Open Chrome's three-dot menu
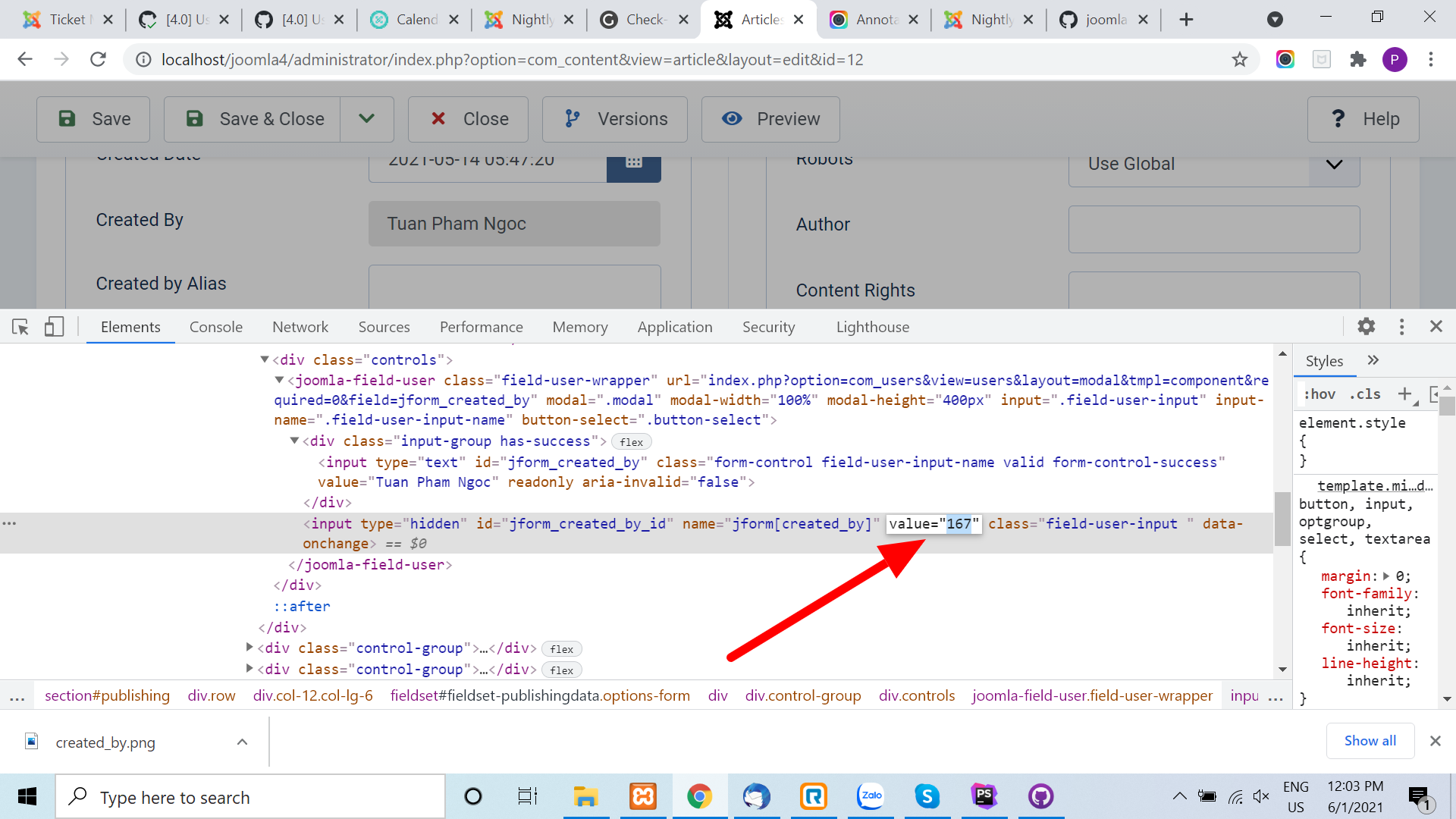The image size is (1456, 819). (1431, 59)
